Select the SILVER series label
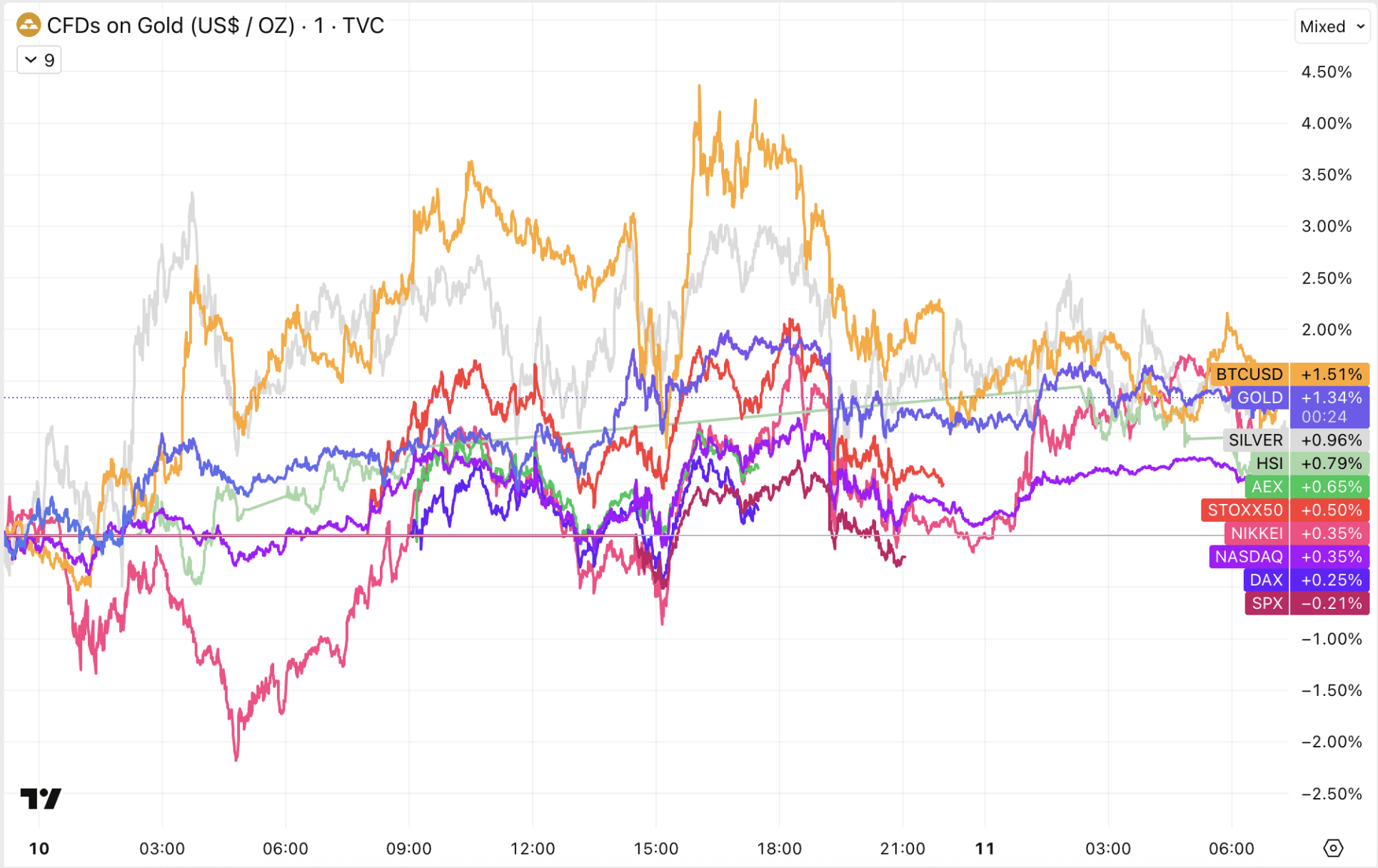Image resolution: width=1378 pixels, height=868 pixels. point(1255,440)
